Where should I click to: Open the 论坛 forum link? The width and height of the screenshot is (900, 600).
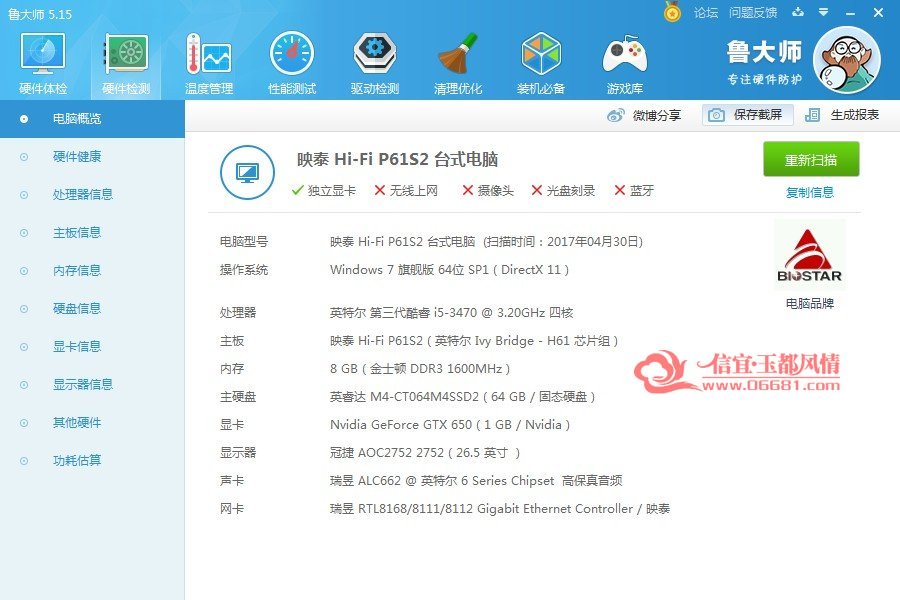pos(706,13)
